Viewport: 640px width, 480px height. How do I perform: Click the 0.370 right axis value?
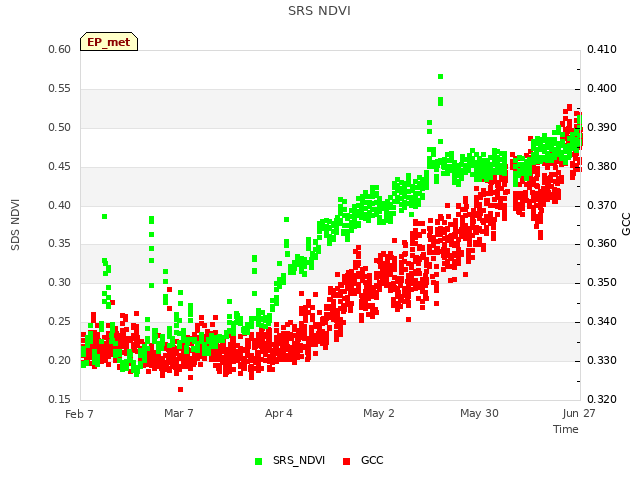[x=602, y=205]
